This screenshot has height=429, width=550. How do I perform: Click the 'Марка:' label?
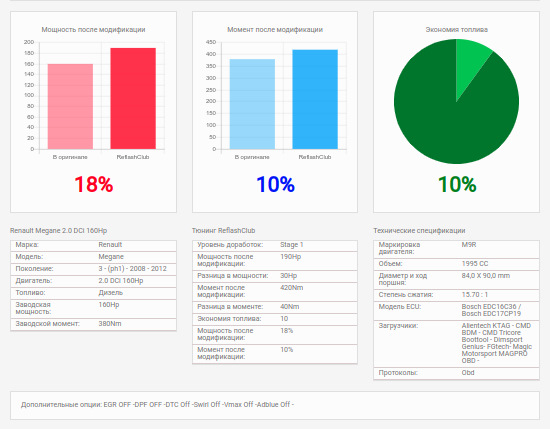click(27, 244)
